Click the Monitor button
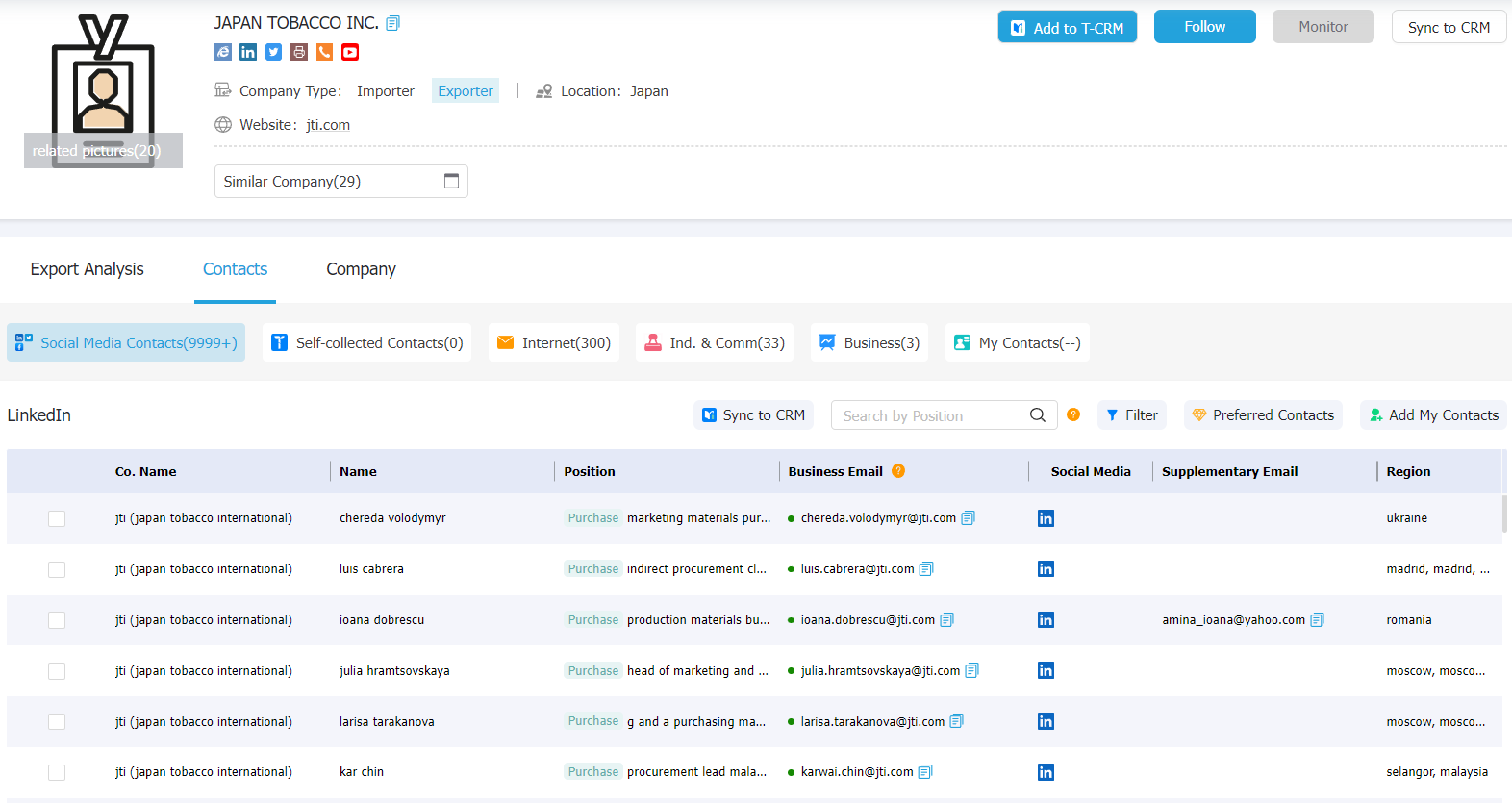Screen dimensions: 1512x803 click(x=1323, y=27)
